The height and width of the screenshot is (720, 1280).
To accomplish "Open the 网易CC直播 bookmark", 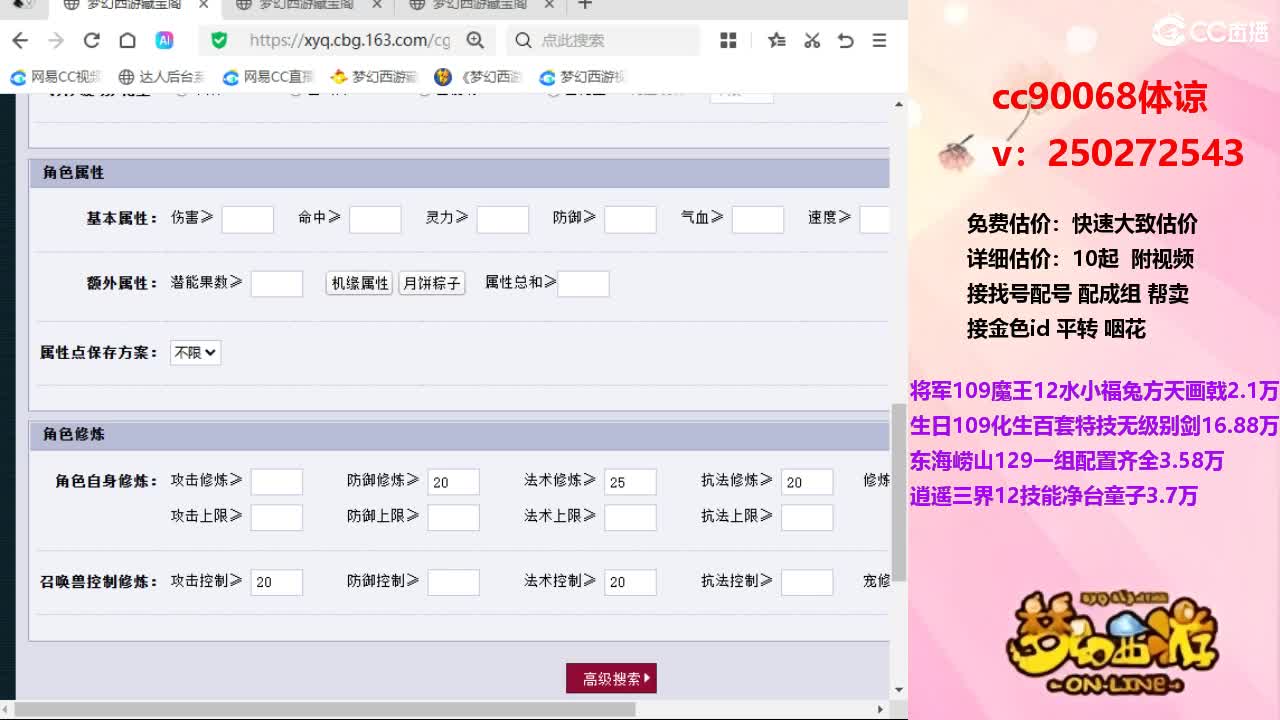I will [x=268, y=77].
